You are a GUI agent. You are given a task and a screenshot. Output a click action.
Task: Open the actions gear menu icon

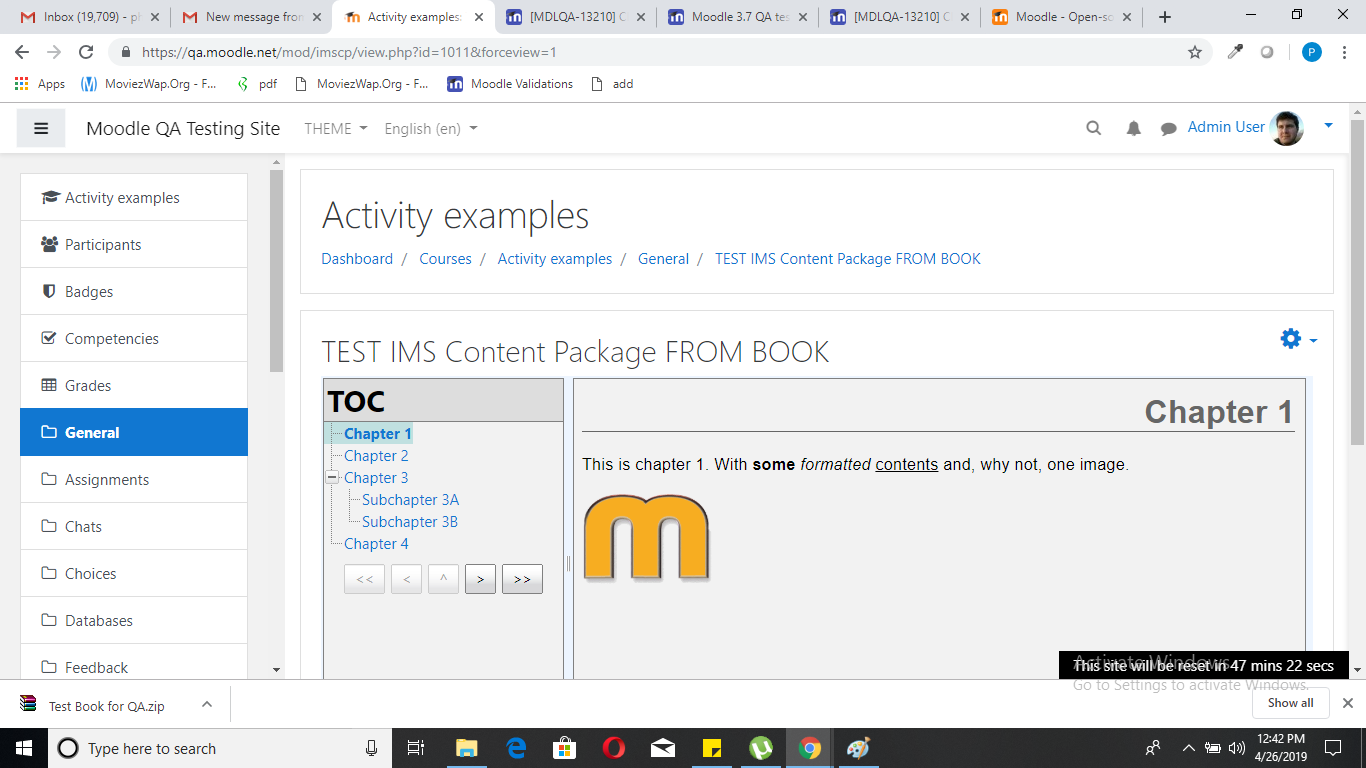click(x=1291, y=339)
